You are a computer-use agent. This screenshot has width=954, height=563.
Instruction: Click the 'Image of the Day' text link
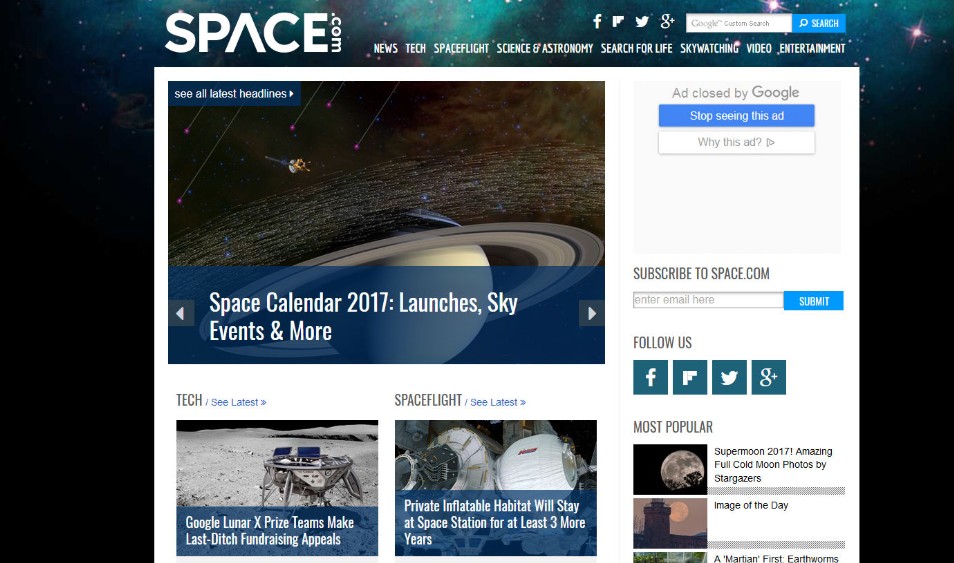coord(751,505)
